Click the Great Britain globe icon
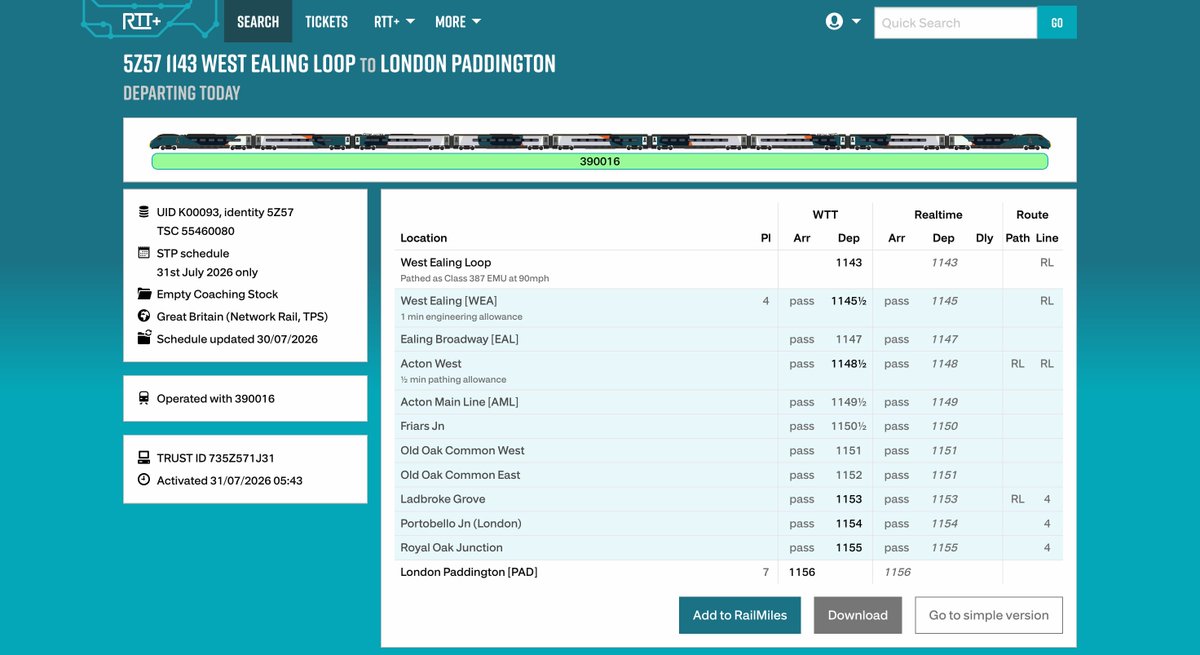Image resolution: width=1200 pixels, height=655 pixels. (144, 316)
